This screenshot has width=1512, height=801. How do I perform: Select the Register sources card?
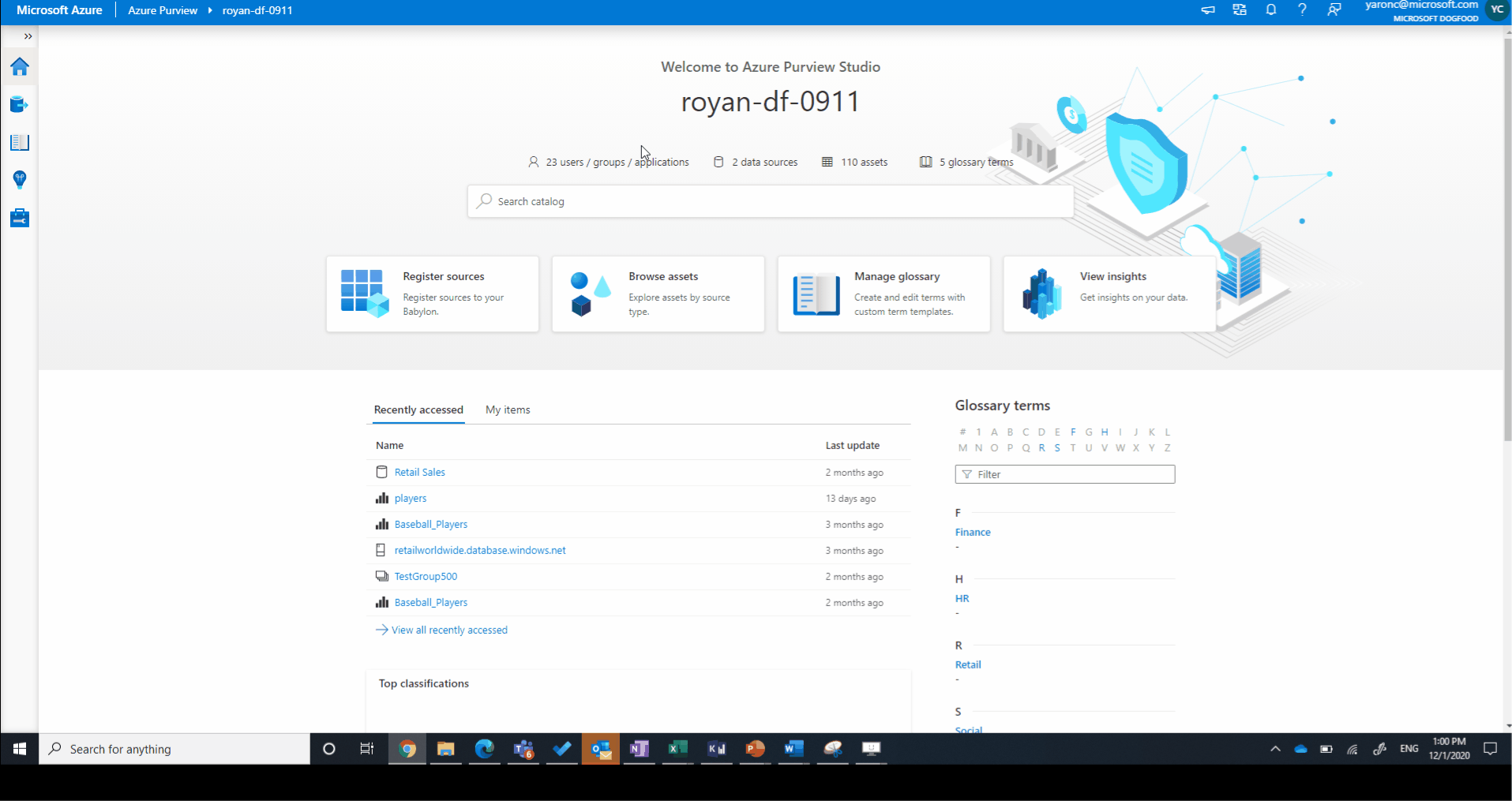pyautogui.click(x=432, y=294)
